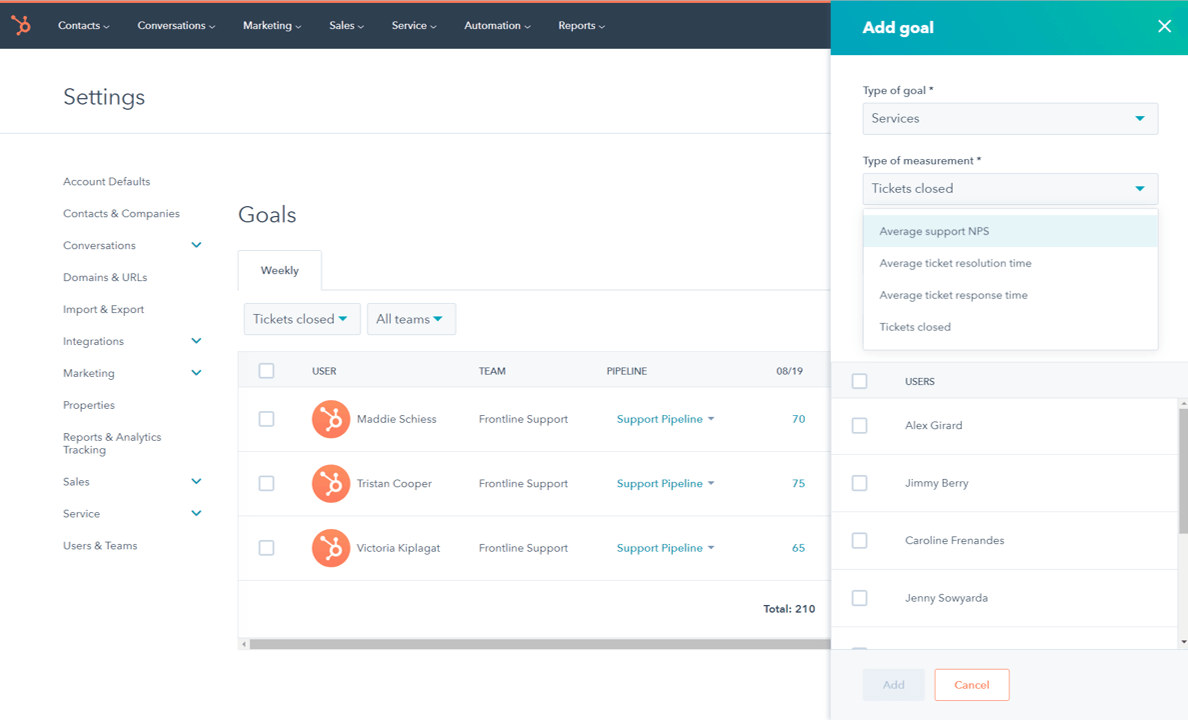Open the Type of goal dropdown
The width and height of the screenshot is (1188, 720).
coord(1010,118)
